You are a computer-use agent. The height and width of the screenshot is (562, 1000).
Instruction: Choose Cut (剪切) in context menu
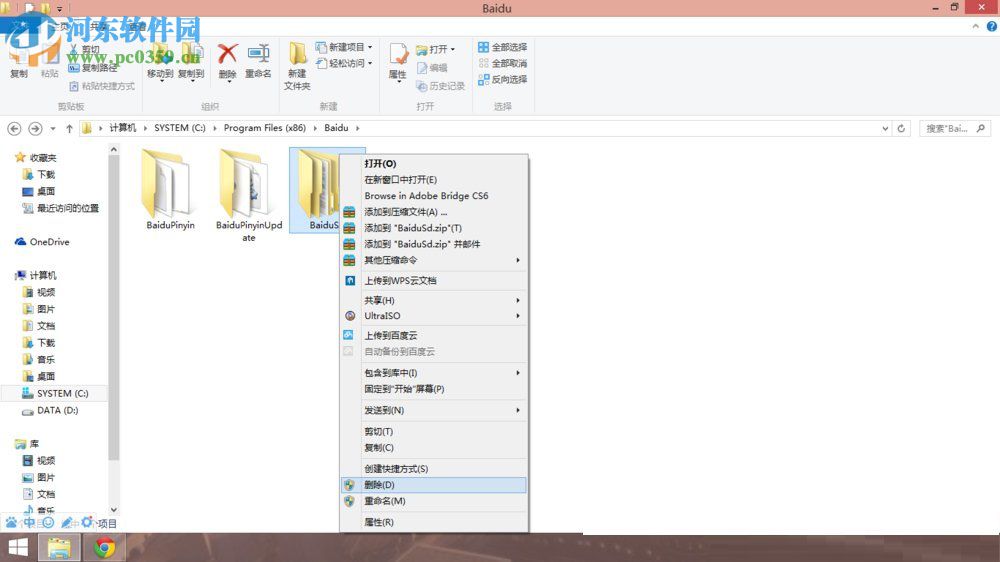(x=434, y=431)
